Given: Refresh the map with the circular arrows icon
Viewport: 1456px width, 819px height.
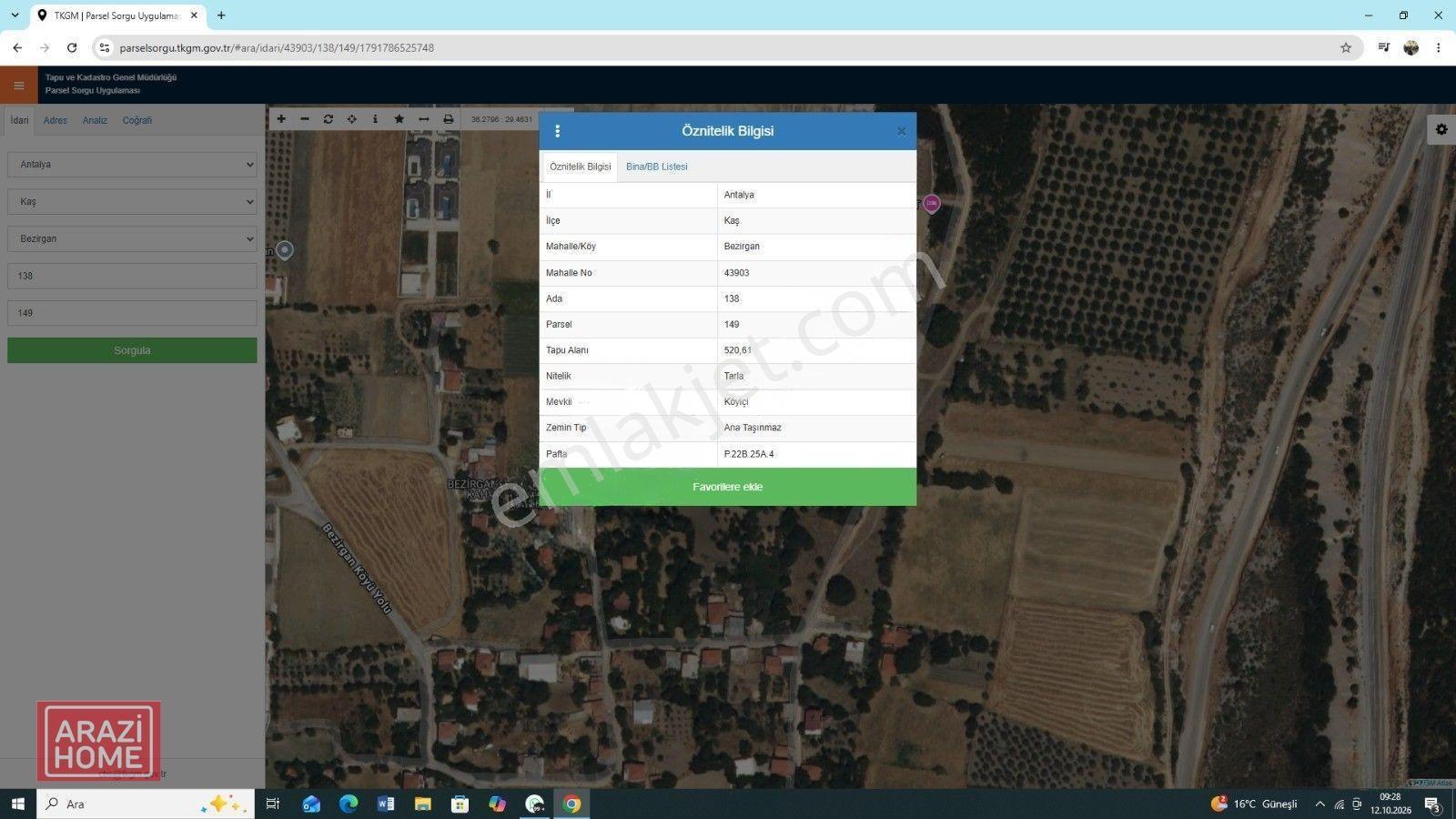Looking at the screenshot, I should tap(329, 119).
